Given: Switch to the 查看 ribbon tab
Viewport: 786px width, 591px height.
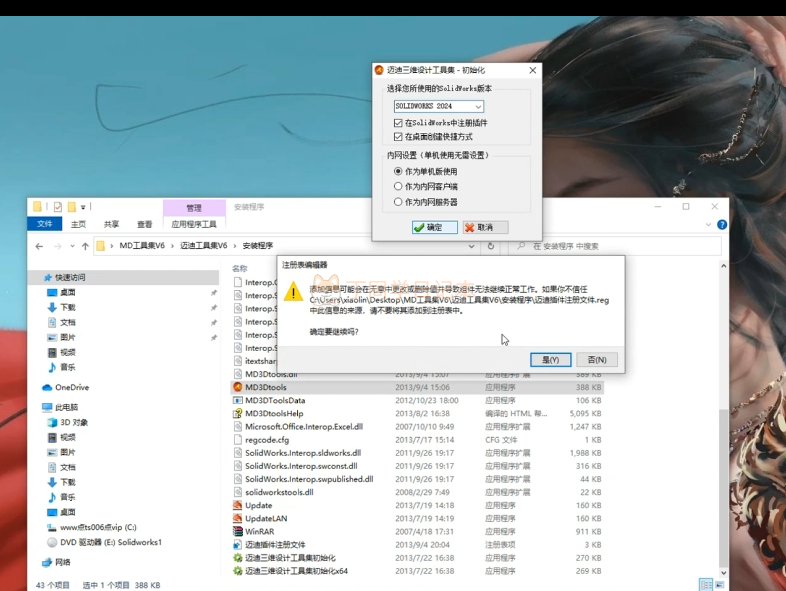Looking at the screenshot, I should click(x=145, y=224).
